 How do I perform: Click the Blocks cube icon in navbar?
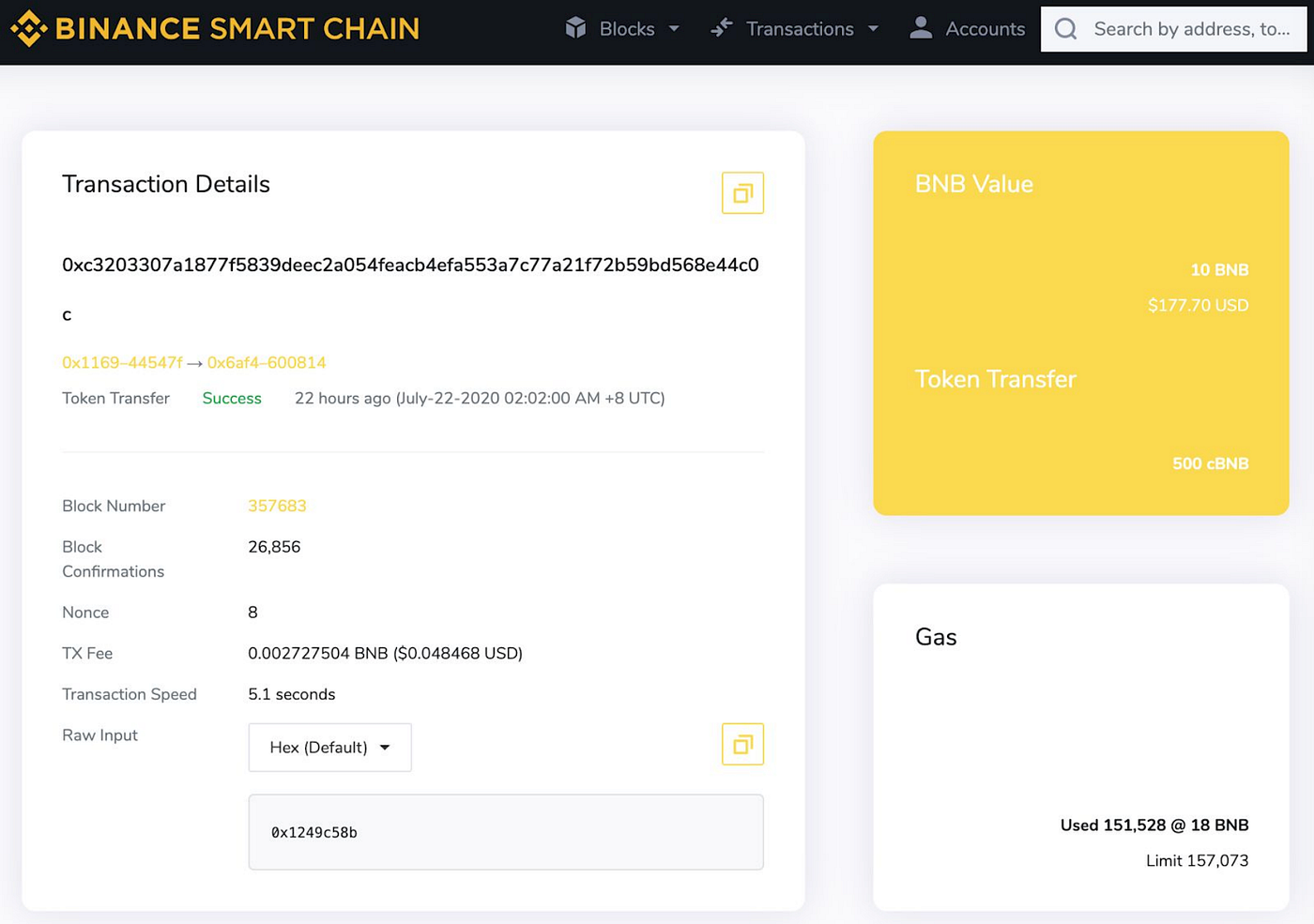575,28
